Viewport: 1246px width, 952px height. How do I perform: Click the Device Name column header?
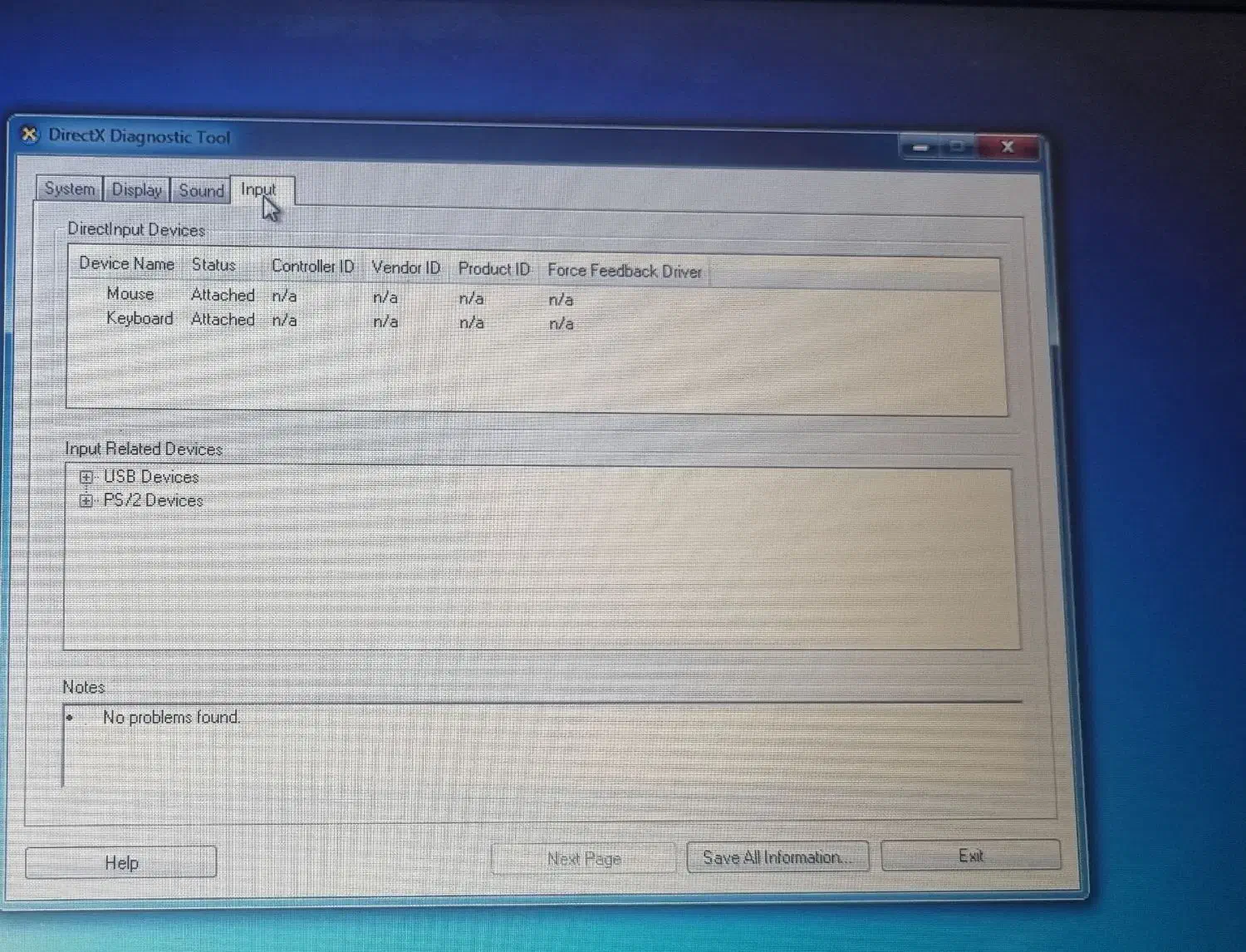pyautogui.click(x=126, y=264)
